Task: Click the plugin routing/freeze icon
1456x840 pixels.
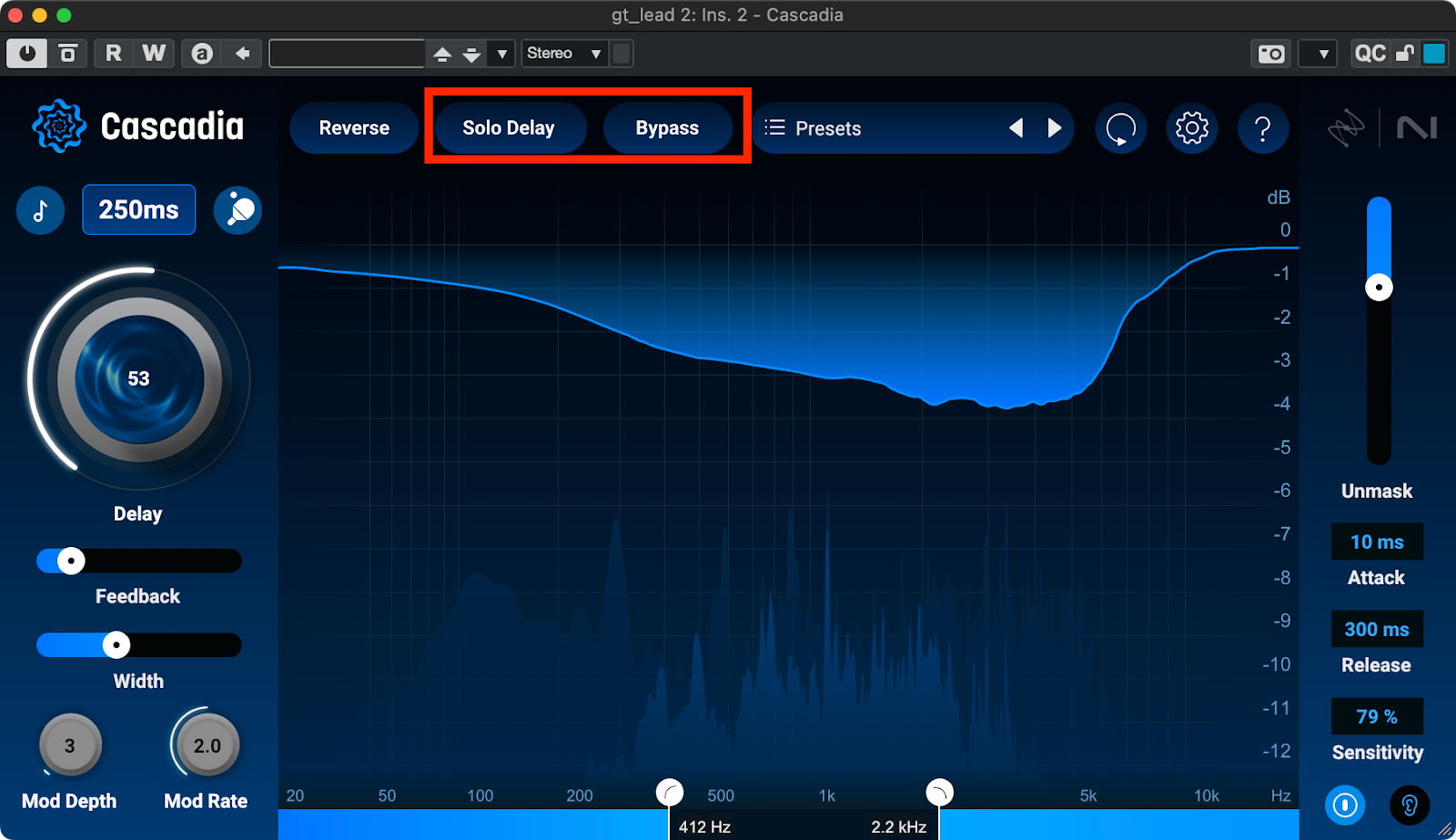Action: (x=68, y=54)
